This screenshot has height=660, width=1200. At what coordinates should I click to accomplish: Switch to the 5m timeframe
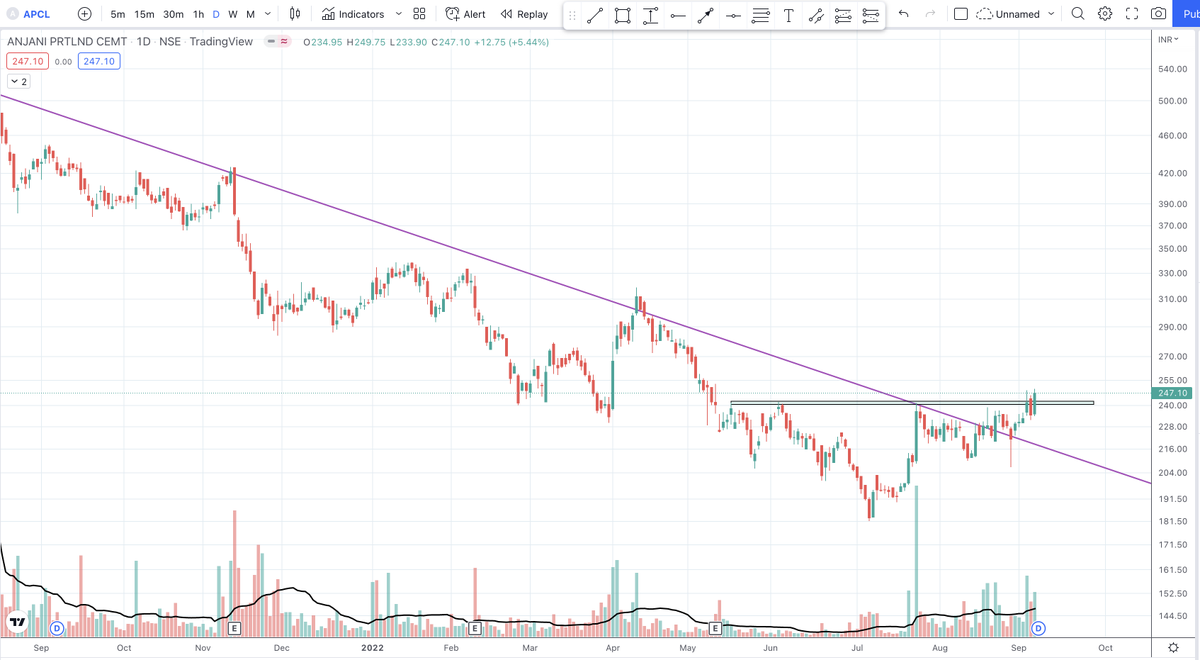[x=118, y=14]
